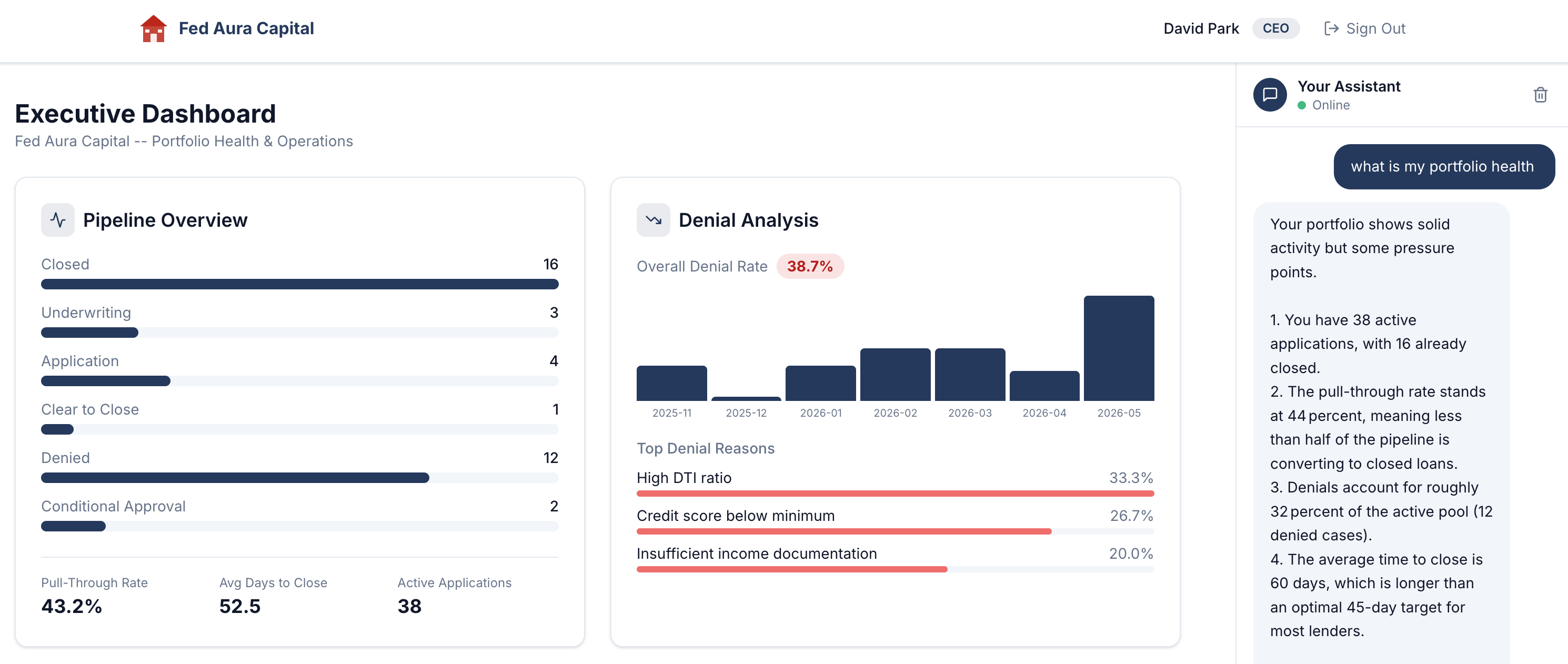Click the Closed pipeline progress bar
Viewport: 1568px width, 664px height.
(299, 284)
